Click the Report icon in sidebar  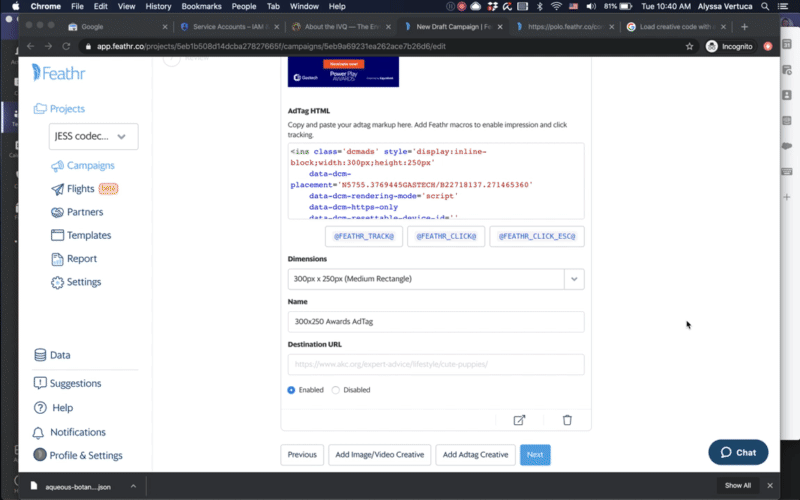(x=57, y=259)
